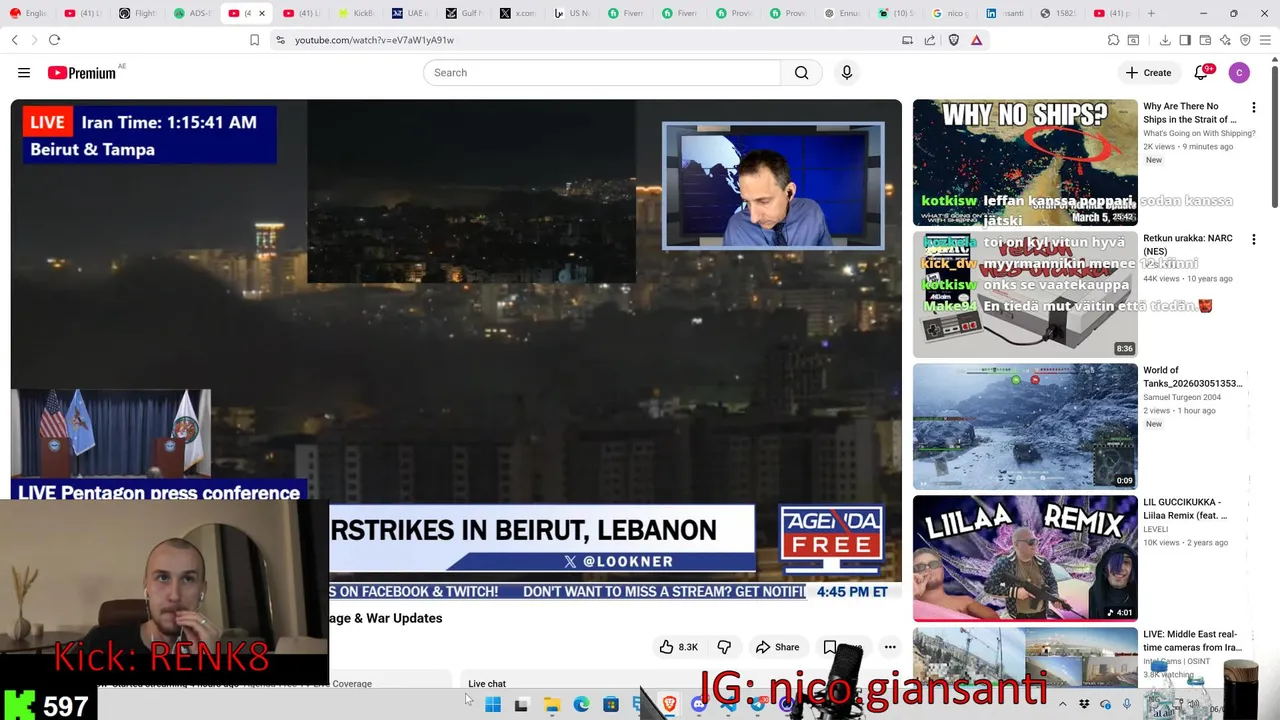
Task: Close the active YouTube tab
Action: tap(262, 13)
